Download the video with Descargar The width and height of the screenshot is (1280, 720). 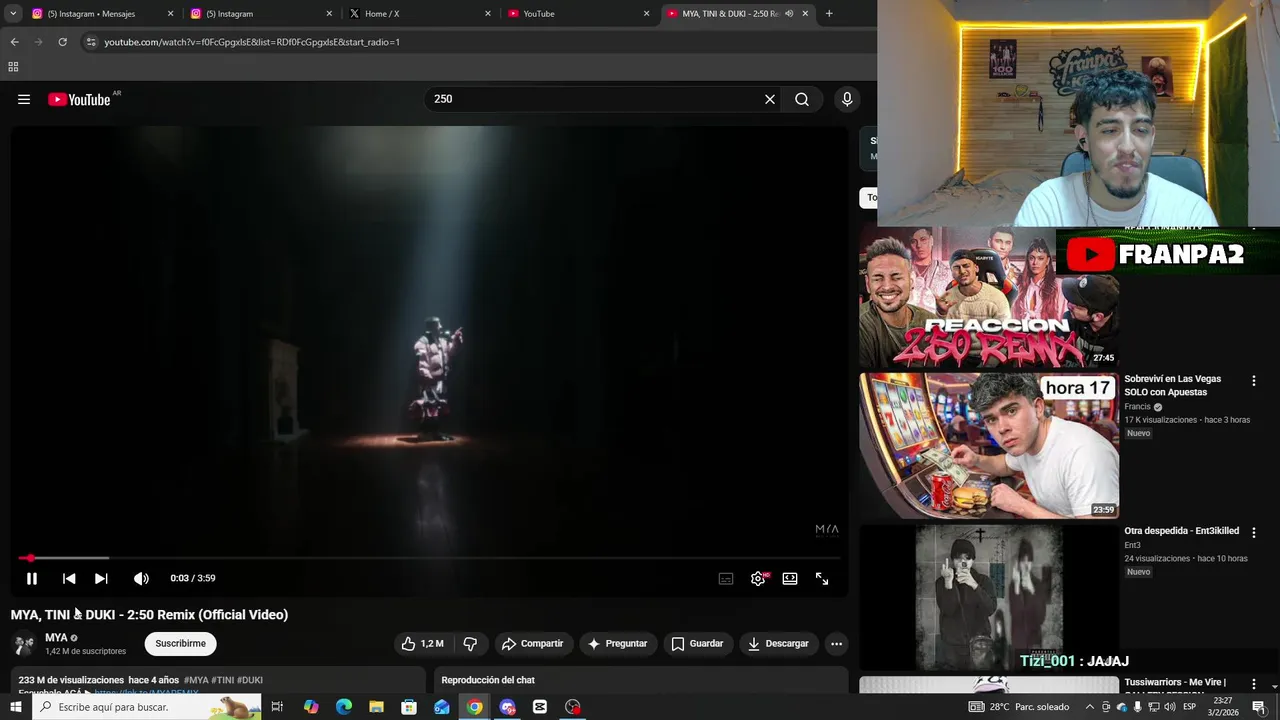(778, 644)
